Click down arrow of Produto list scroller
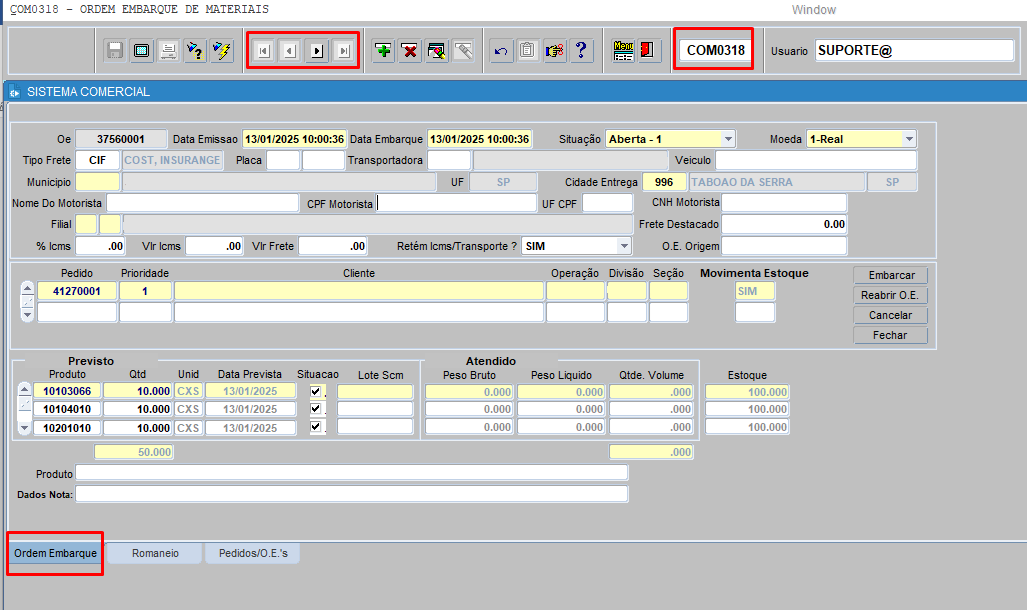1027x610 pixels. click(24, 428)
